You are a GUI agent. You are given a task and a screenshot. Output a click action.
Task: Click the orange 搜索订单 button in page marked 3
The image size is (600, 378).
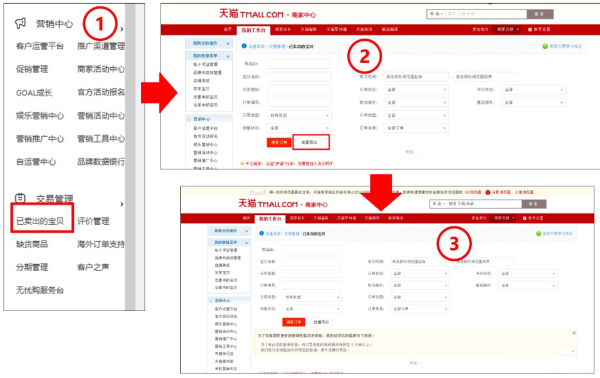[x=293, y=322]
